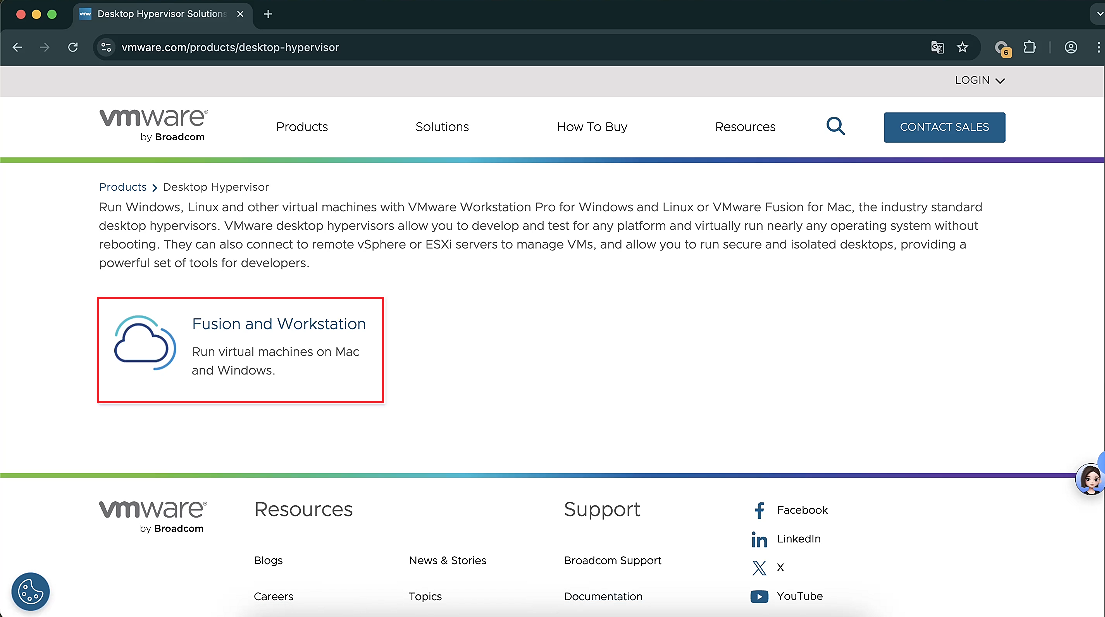This screenshot has height=617, width=1105.
Task: Go to the Products breadcrumb link
Action: (x=123, y=187)
